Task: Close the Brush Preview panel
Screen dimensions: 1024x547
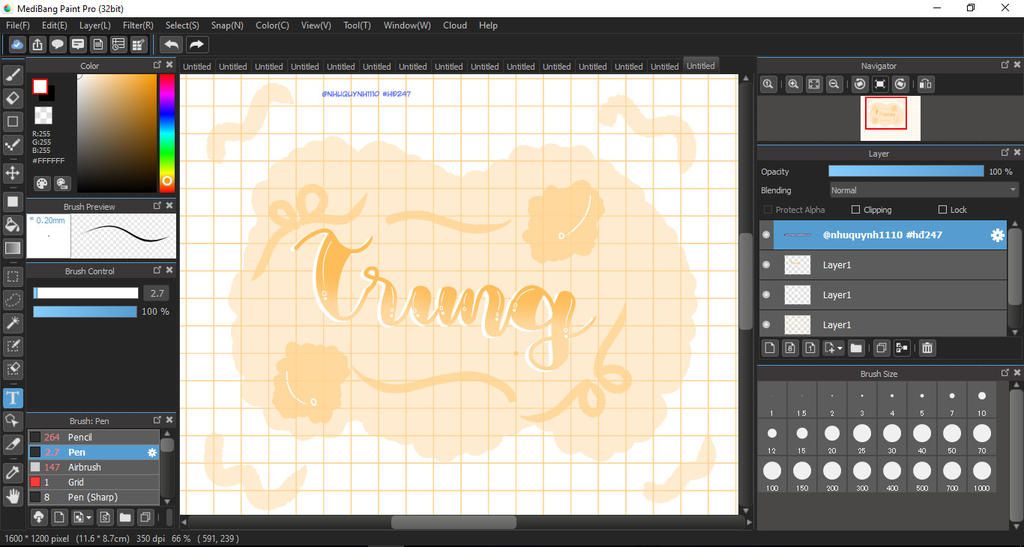Action: coord(170,206)
